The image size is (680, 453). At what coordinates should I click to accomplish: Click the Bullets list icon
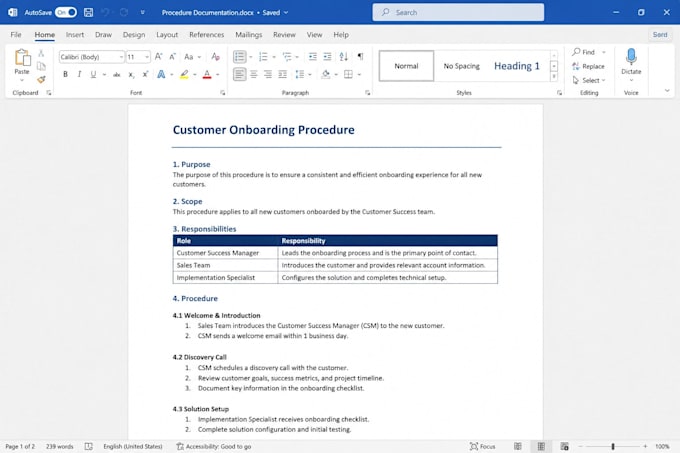click(239, 57)
